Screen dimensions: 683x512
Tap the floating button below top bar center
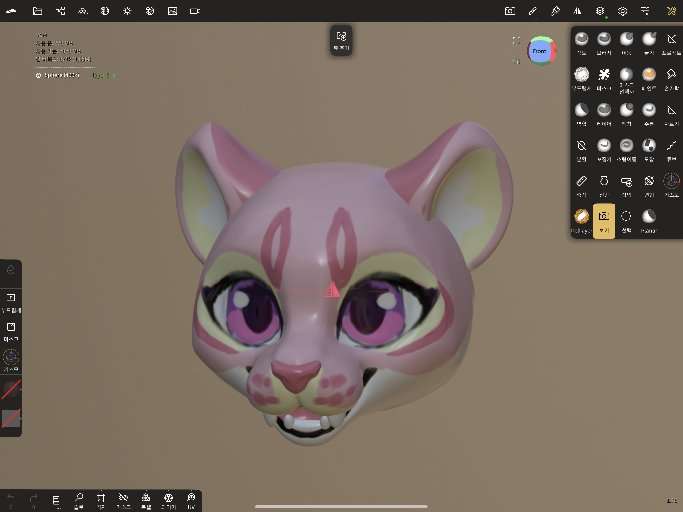pyautogui.click(x=341, y=41)
